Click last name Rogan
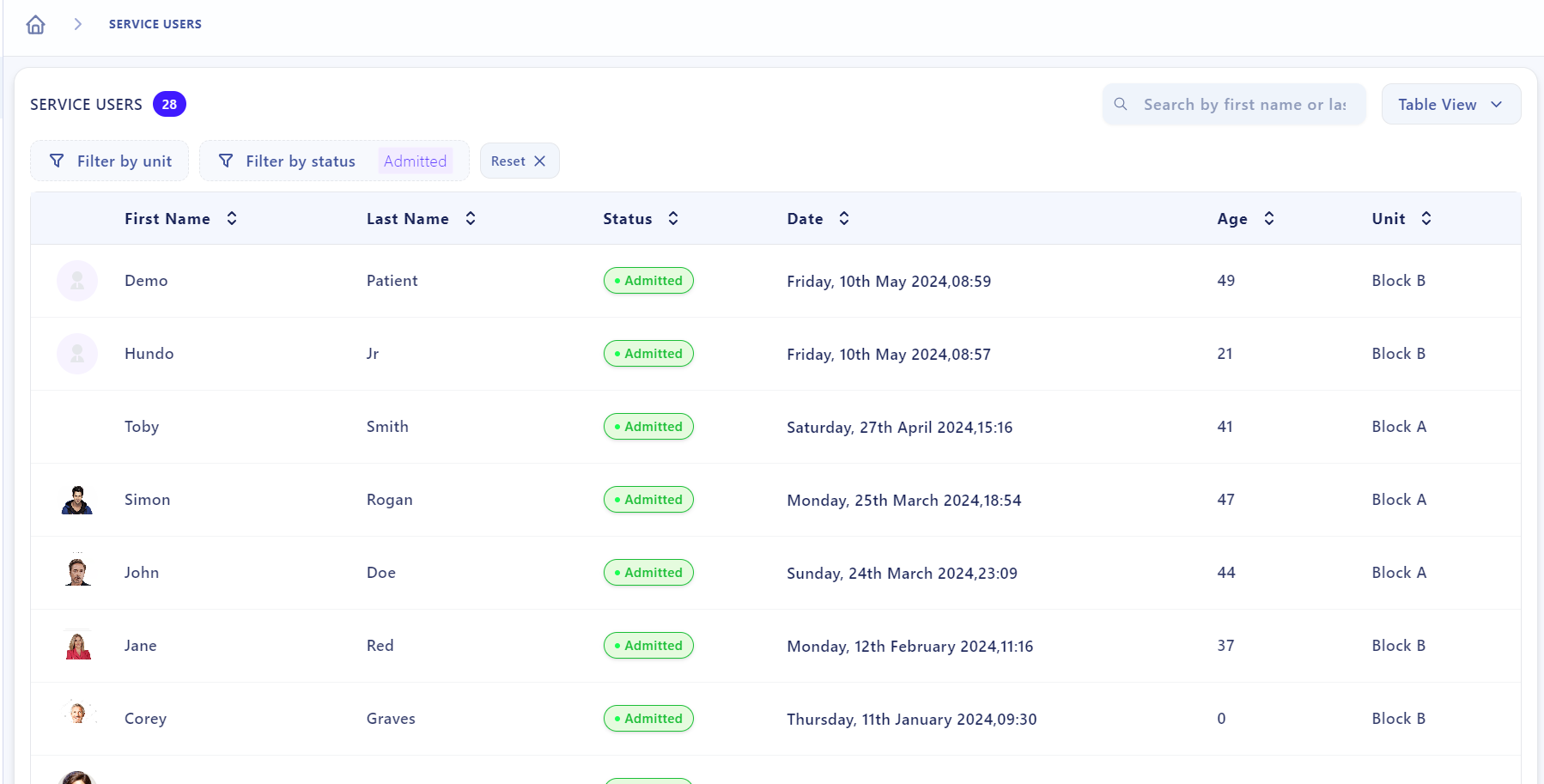Image resolution: width=1544 pixels, height=784 pixels. (390, 500)
